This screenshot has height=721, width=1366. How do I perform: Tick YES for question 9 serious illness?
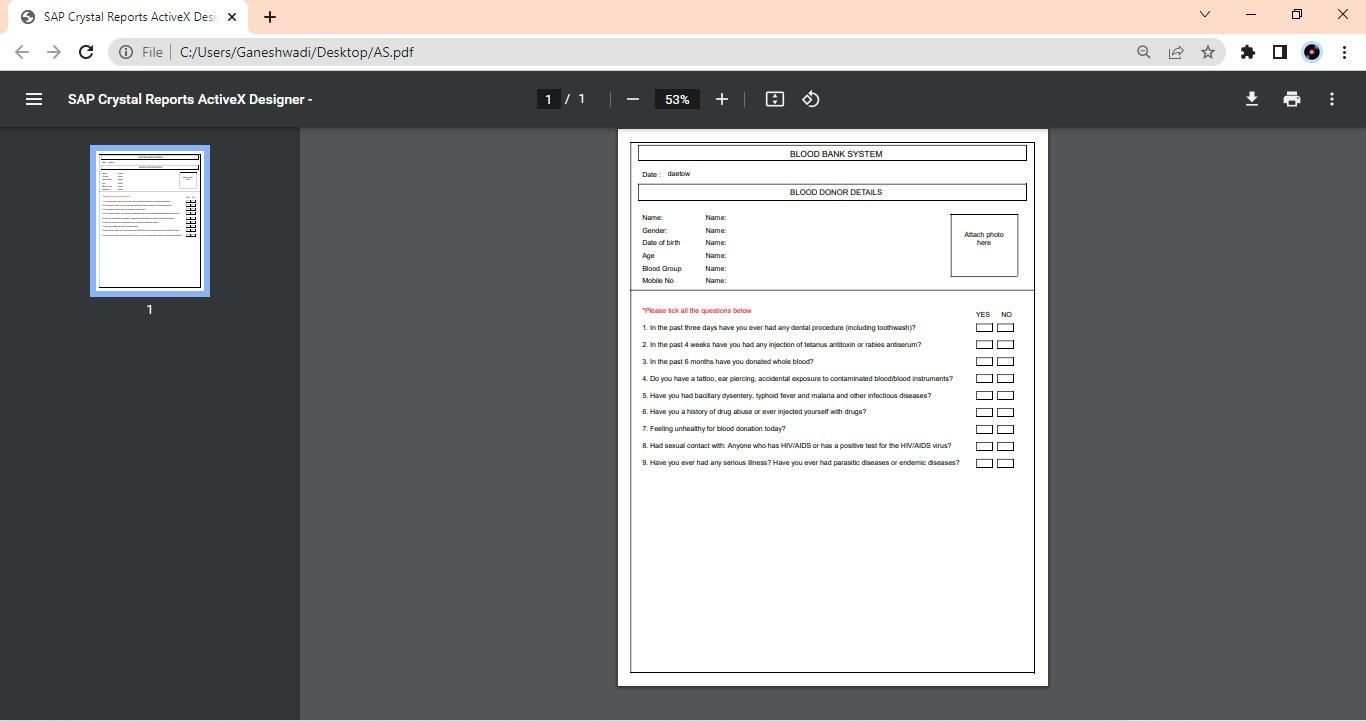[984, 463]
